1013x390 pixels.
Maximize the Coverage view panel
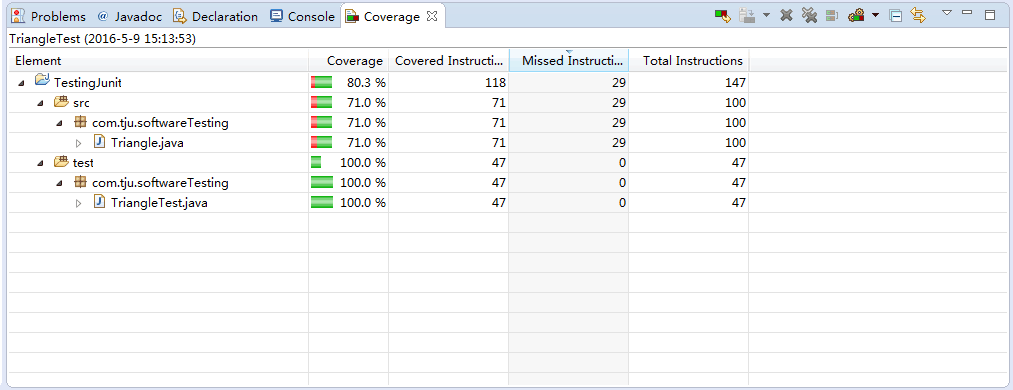pyautogui.click(x=990, y=15)
